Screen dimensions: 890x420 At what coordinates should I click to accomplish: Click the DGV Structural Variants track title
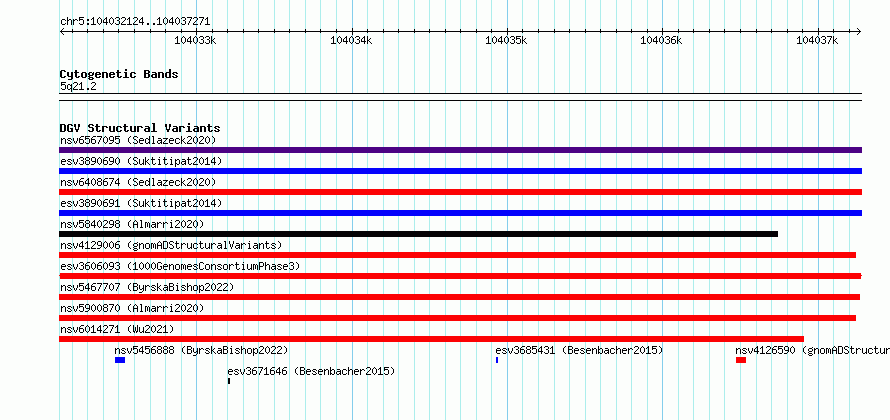pos(140,128)
